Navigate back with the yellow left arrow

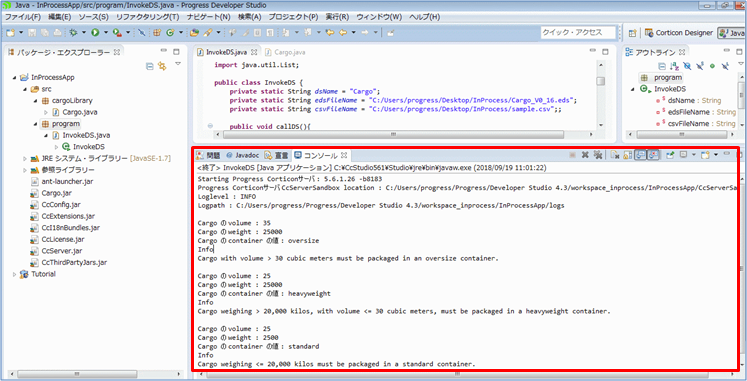click(343, 32)
